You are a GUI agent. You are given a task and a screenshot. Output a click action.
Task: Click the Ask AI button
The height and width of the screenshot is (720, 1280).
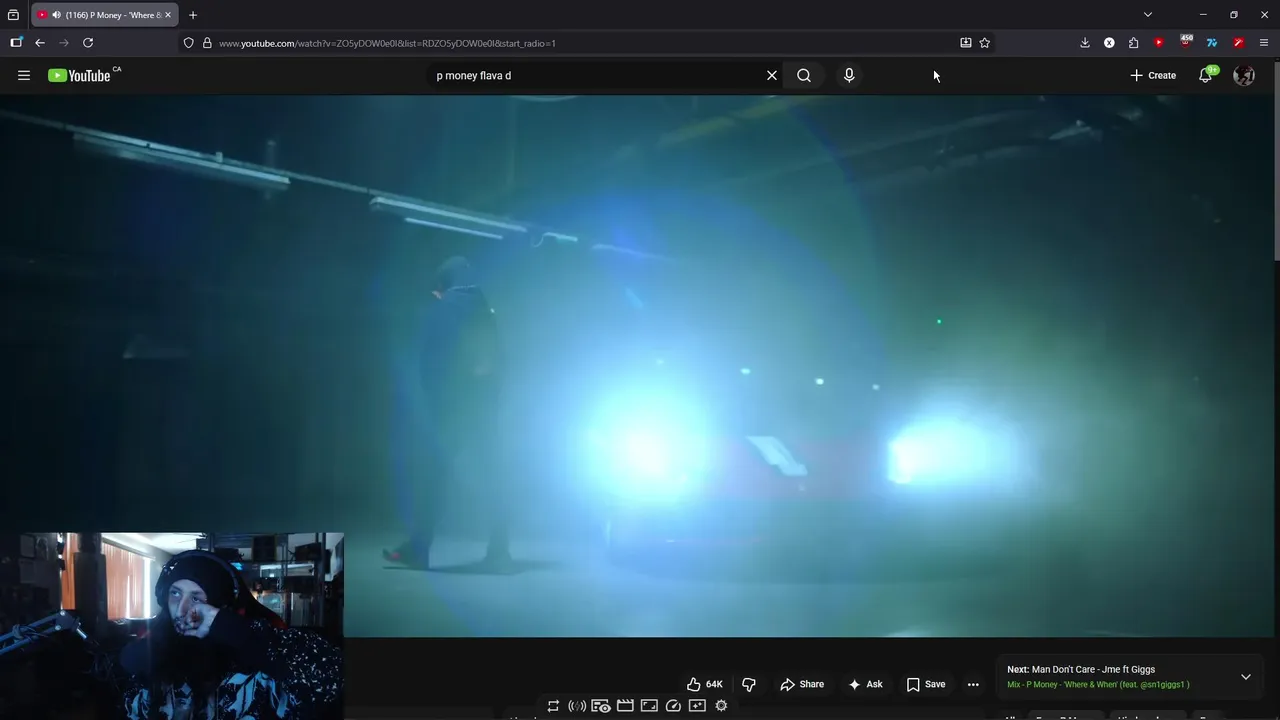point(865,684)
